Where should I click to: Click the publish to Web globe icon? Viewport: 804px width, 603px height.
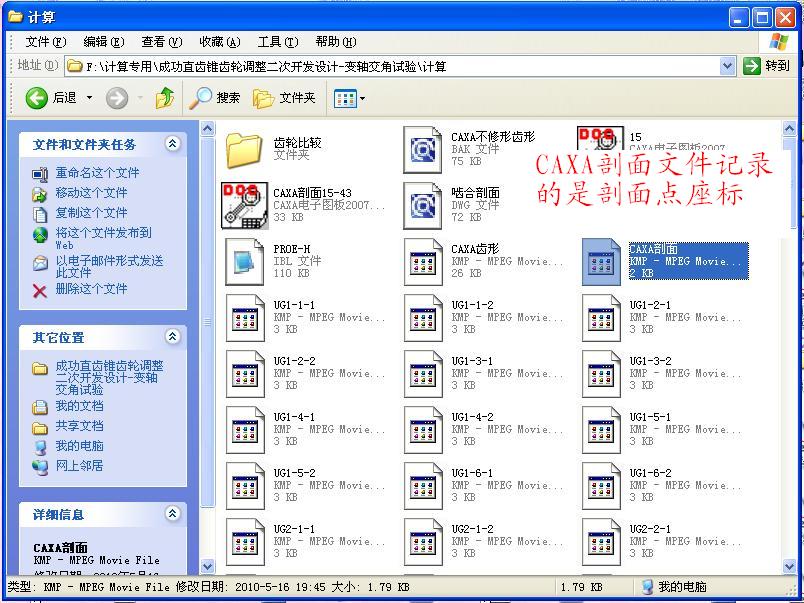click(39, 234)
